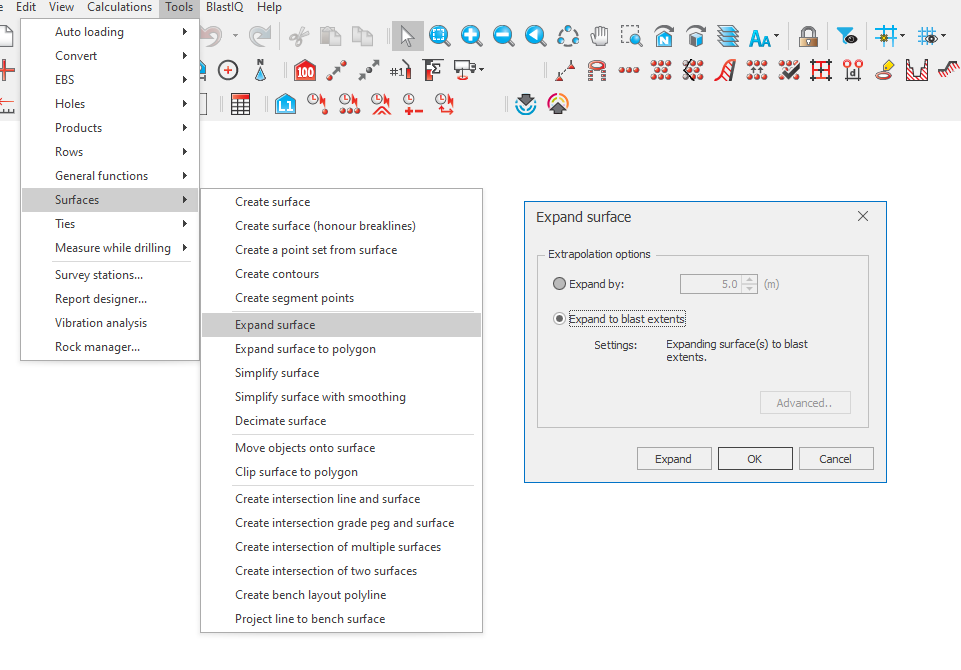Click OK in Expand surface dialog
The width and height of the screenshot is (961, 670).
(755, 459)
